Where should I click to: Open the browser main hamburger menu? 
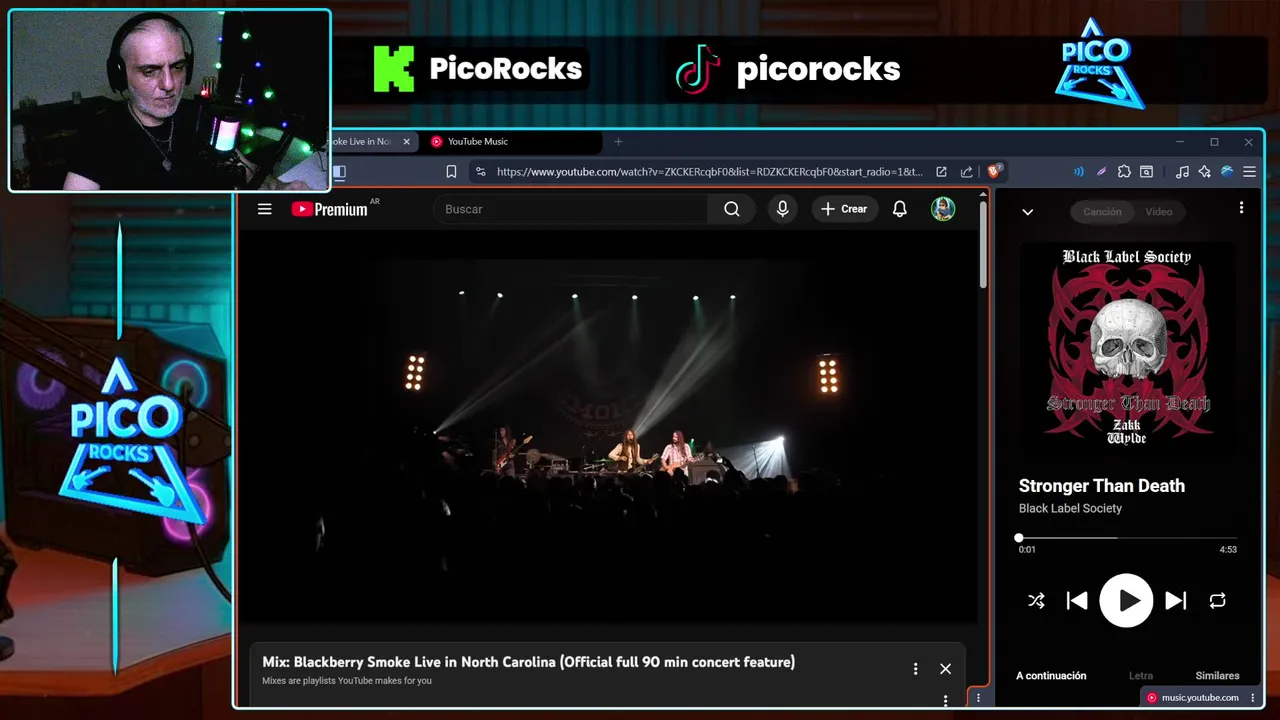pyautogui.click(x=1249, y=172)
